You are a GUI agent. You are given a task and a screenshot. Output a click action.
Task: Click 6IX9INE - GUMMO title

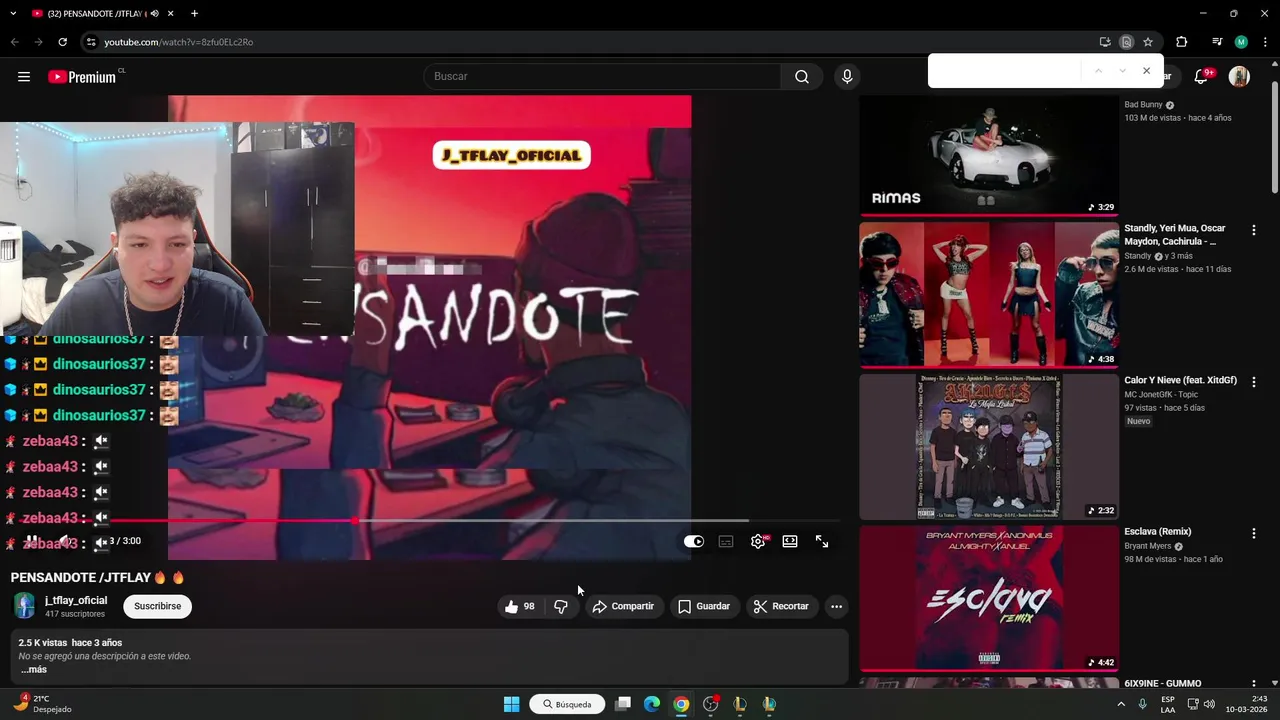coord(1162,684)
